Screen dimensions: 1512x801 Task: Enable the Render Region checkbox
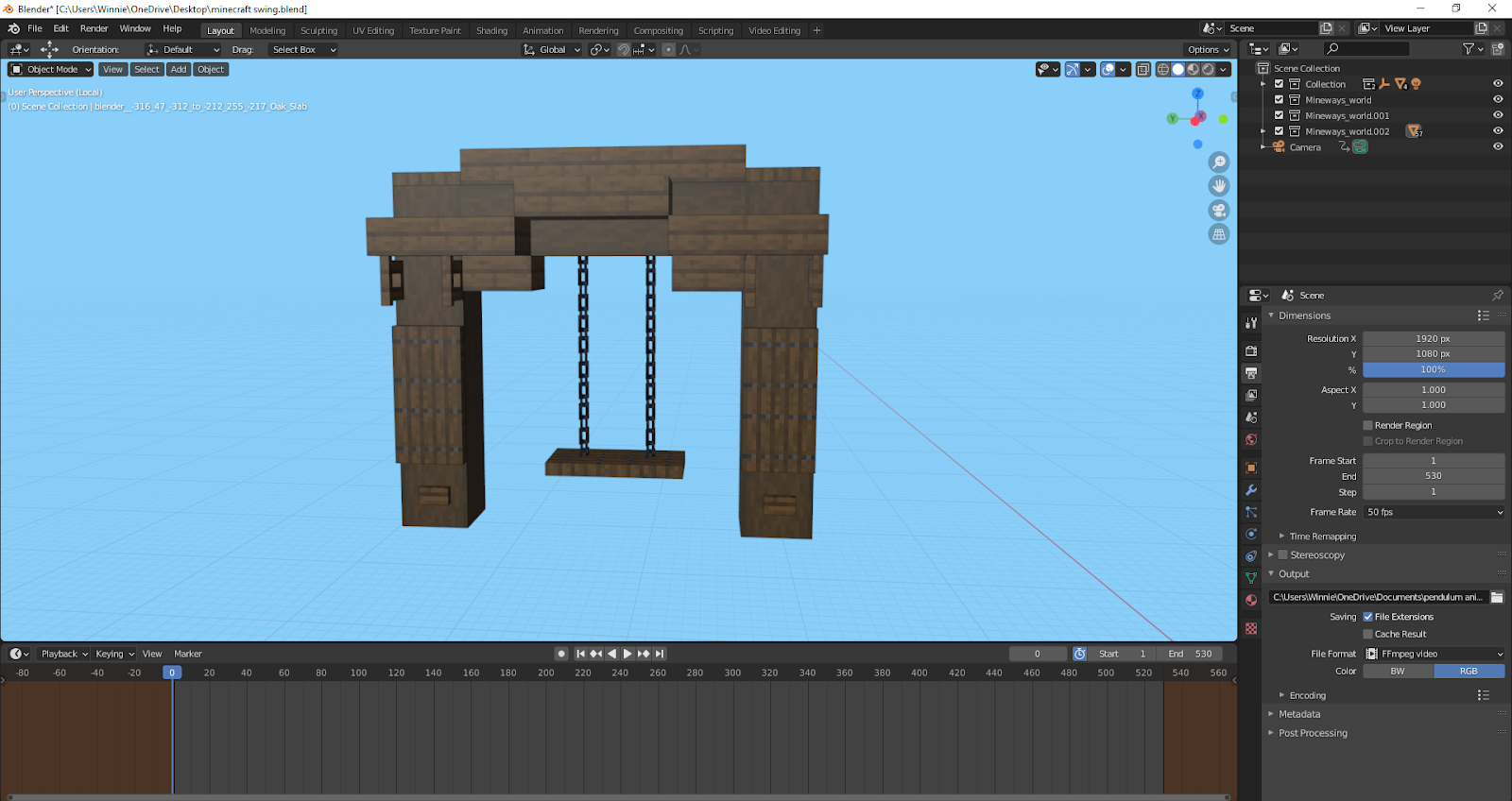tap(1367, 425)
